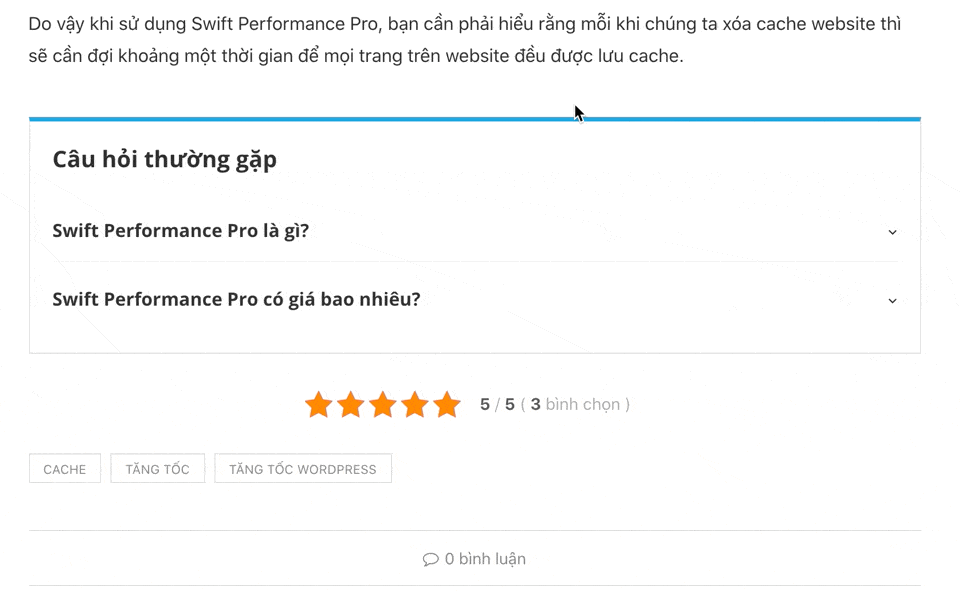Expand chevron for 'có giá bao nhiêu?' question
This screenshot has height=591, width=960.
coord(892,300)
